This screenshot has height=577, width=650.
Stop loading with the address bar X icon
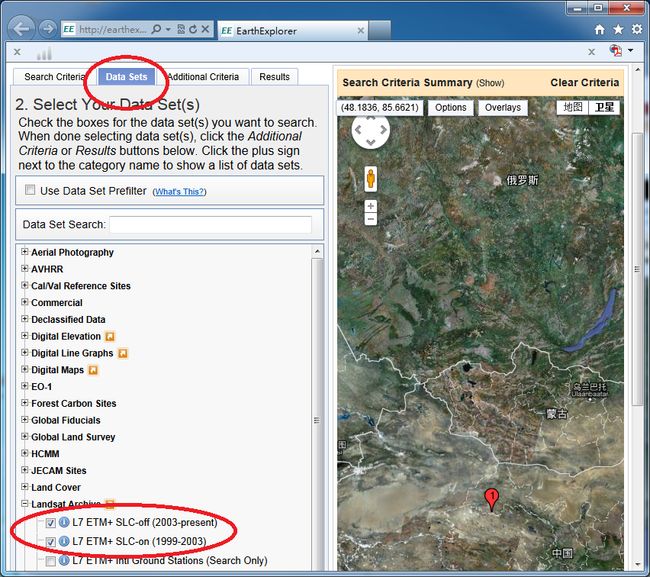(205, 29)
